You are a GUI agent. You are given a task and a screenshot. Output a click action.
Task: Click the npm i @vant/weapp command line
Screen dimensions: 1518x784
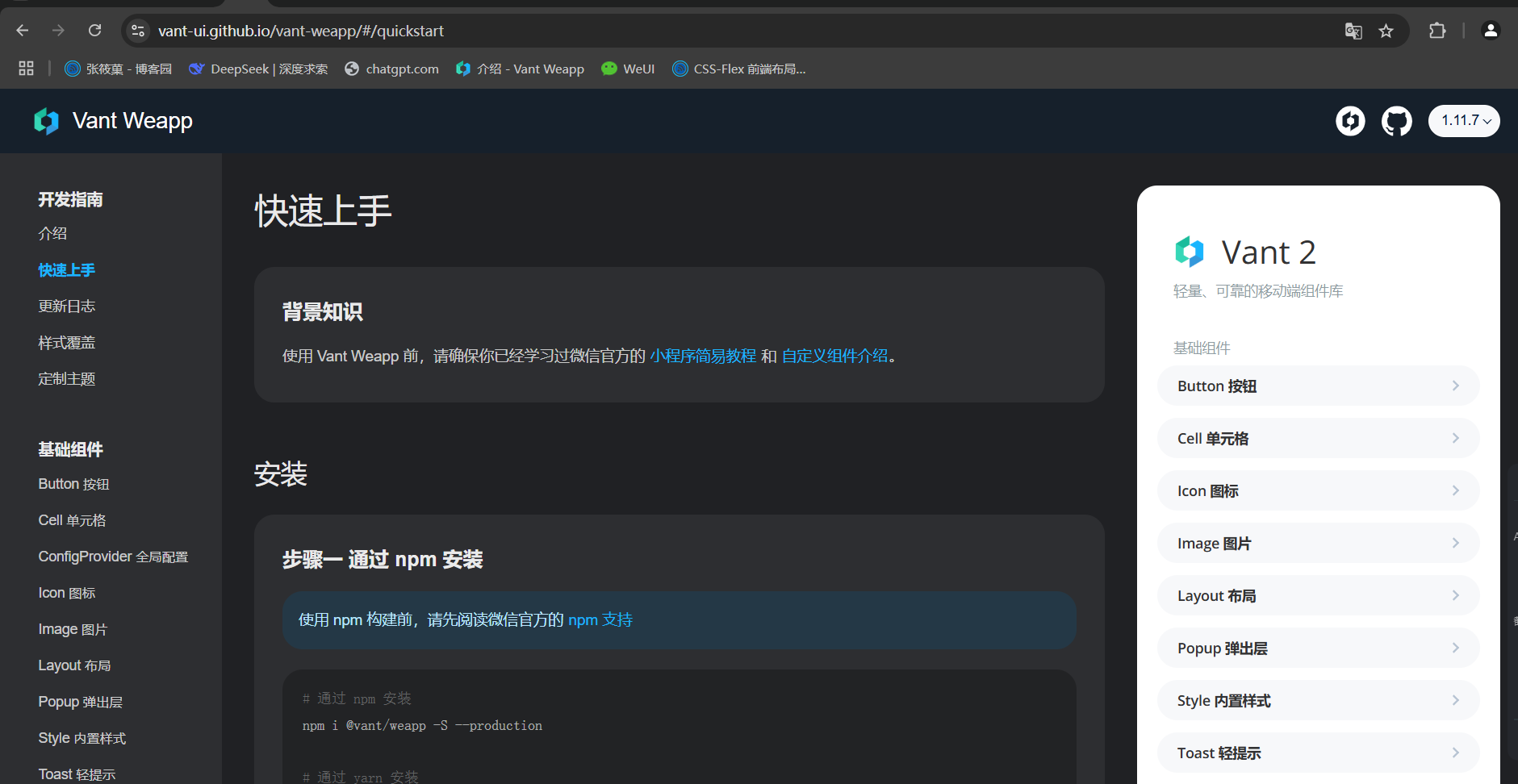(422, 726)
